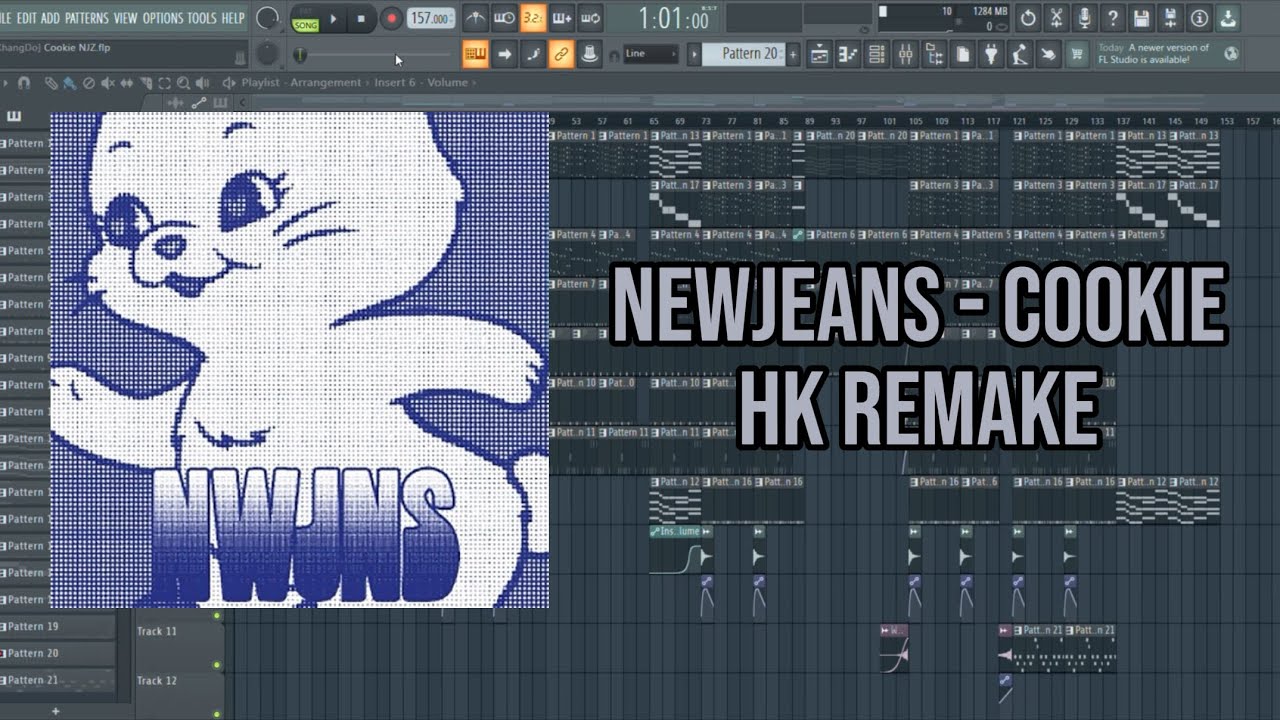The width and height of the screenshot is (1280, 720).
Task: Open the ADD menu
Action: (50, 18)
